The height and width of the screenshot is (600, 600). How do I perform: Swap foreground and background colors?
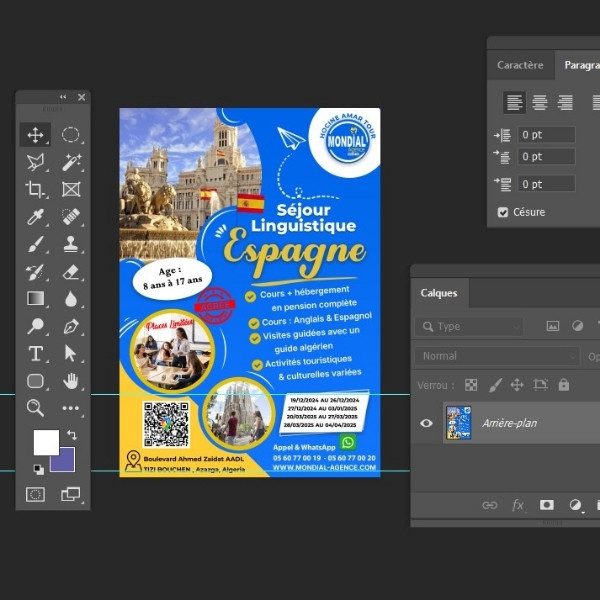click(71, 435)
